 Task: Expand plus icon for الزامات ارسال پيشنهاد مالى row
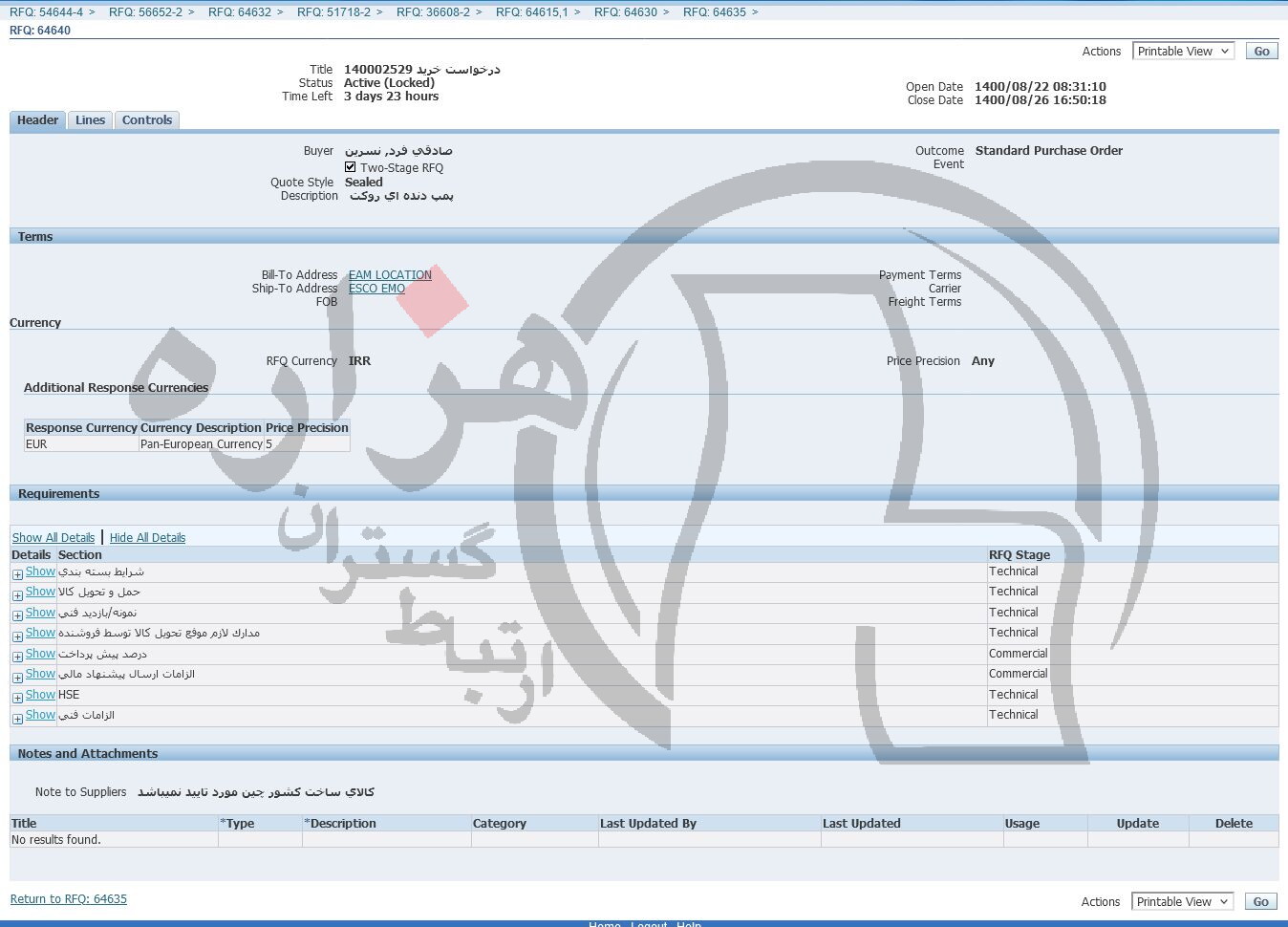17,678
